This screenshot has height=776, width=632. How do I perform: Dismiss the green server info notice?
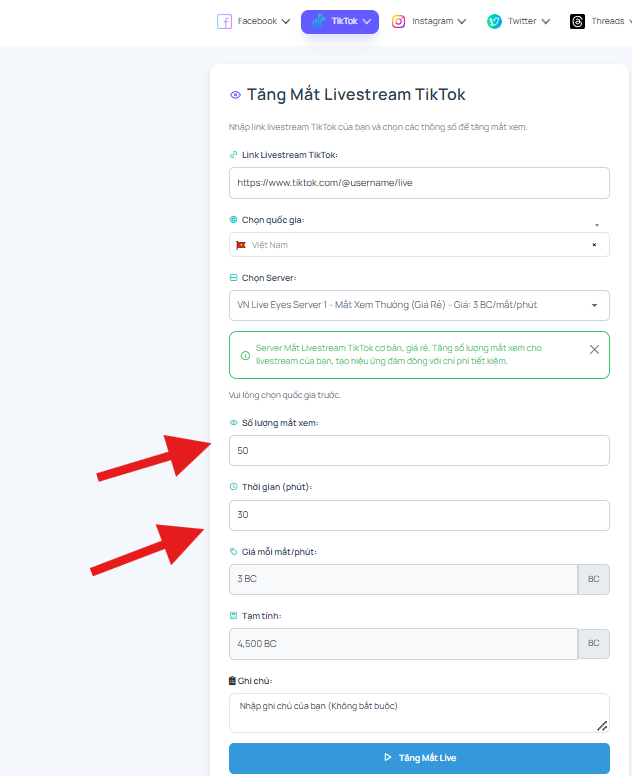[594, 349]
